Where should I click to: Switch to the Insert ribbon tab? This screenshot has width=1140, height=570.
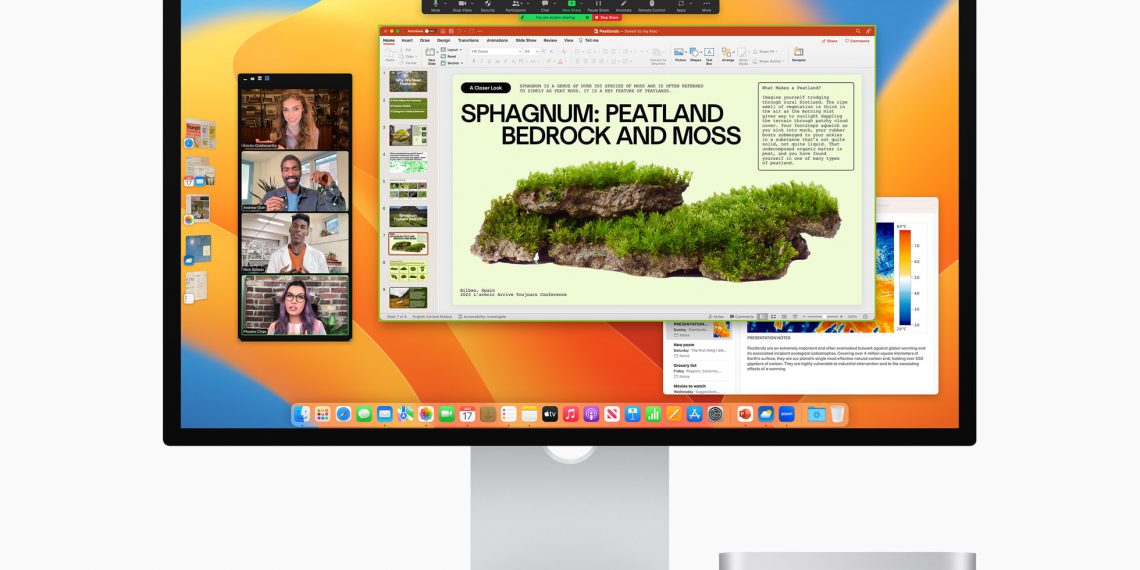click(x=407, y=41)
